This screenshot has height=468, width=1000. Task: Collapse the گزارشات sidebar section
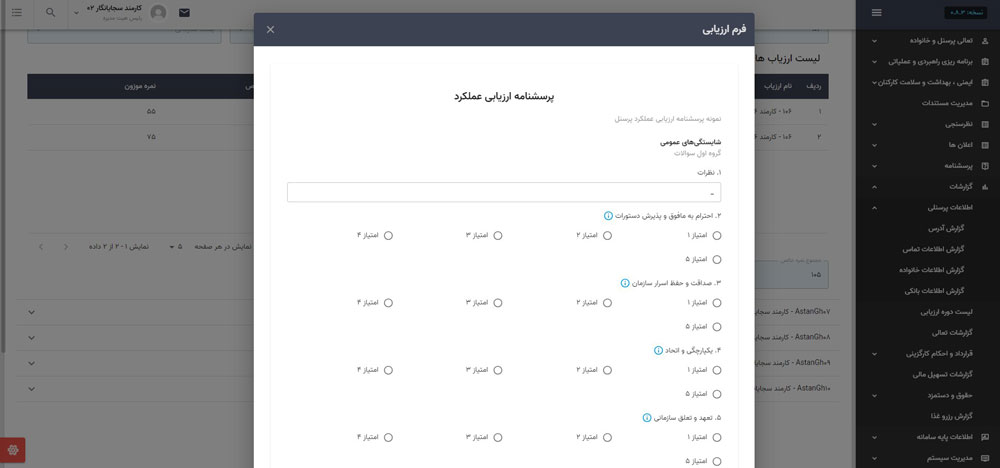(875, 187)
